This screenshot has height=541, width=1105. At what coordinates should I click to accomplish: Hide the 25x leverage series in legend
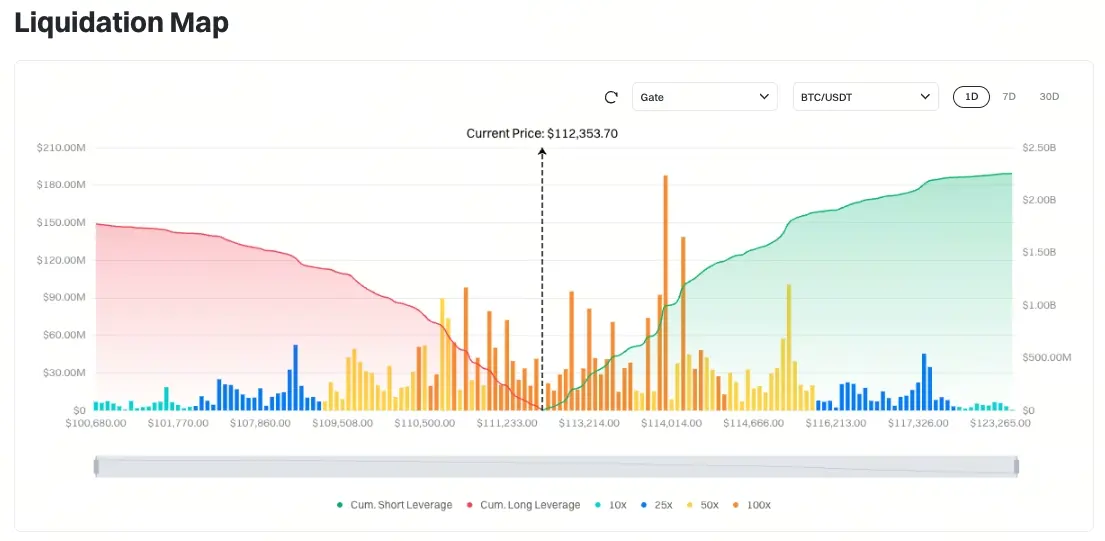657,505
